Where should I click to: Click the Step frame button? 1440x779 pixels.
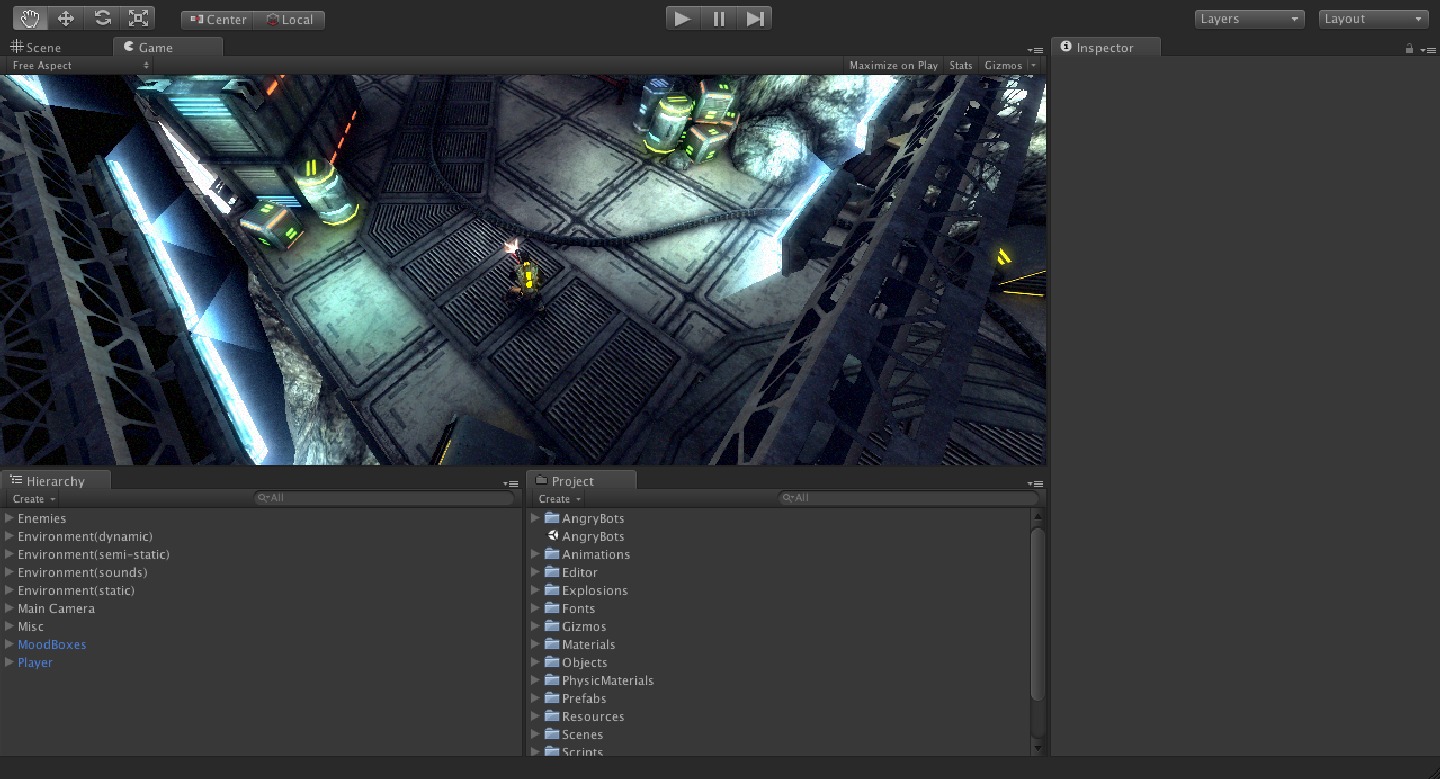[755, 18]
